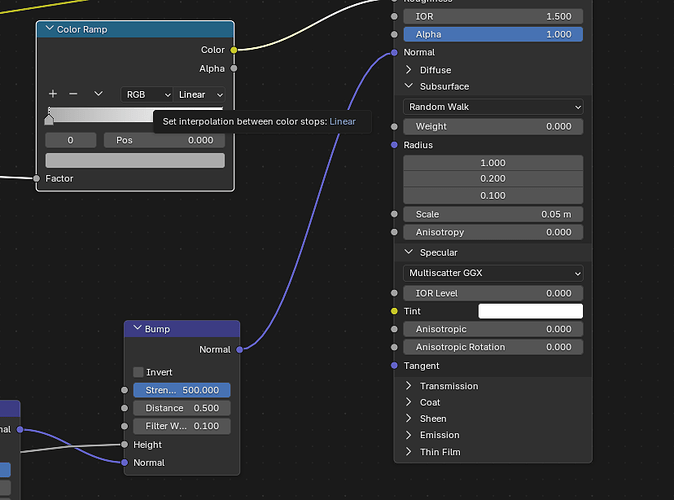Open the Specular Tint white swatch
This screenshot has width=674, height=500.
(x=531, y=311)
